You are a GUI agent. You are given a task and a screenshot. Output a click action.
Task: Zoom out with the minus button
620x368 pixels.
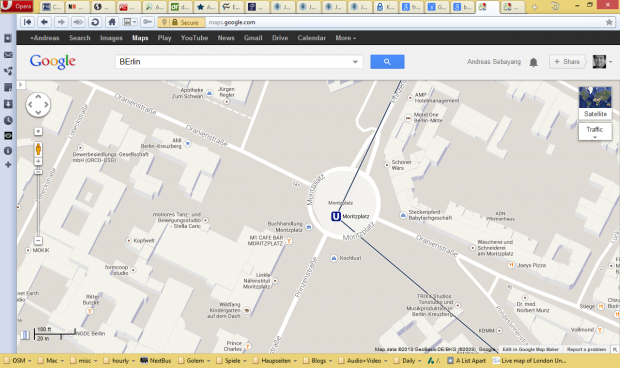38,240
